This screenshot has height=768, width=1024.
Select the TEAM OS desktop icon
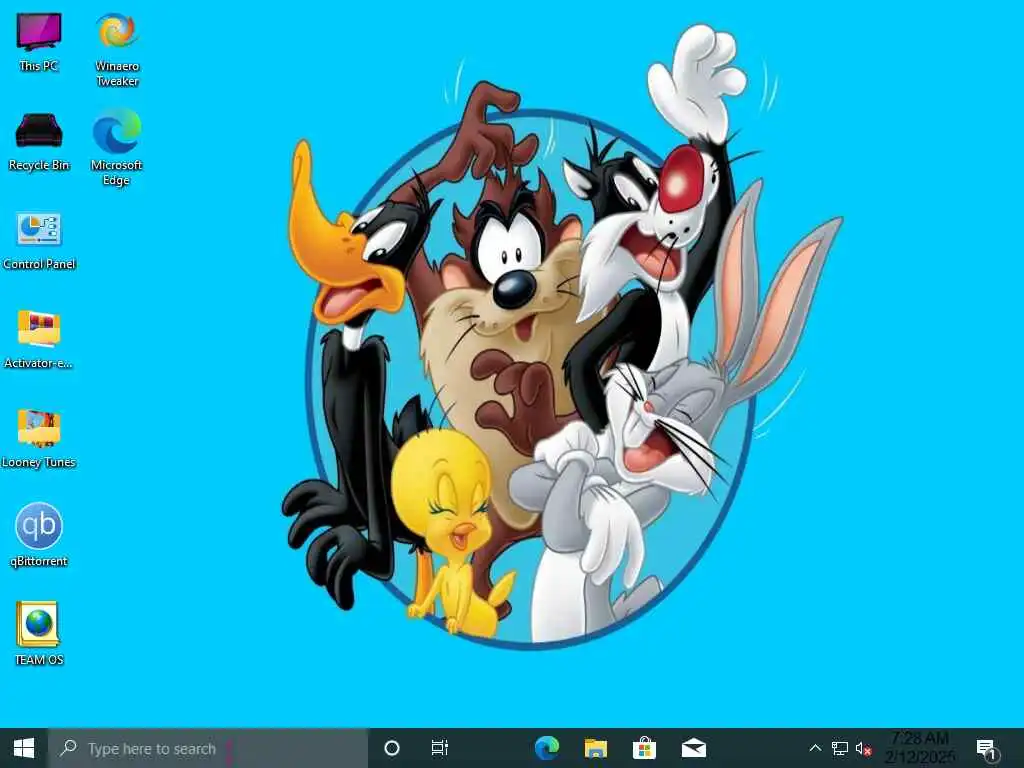tap(39, 633)
